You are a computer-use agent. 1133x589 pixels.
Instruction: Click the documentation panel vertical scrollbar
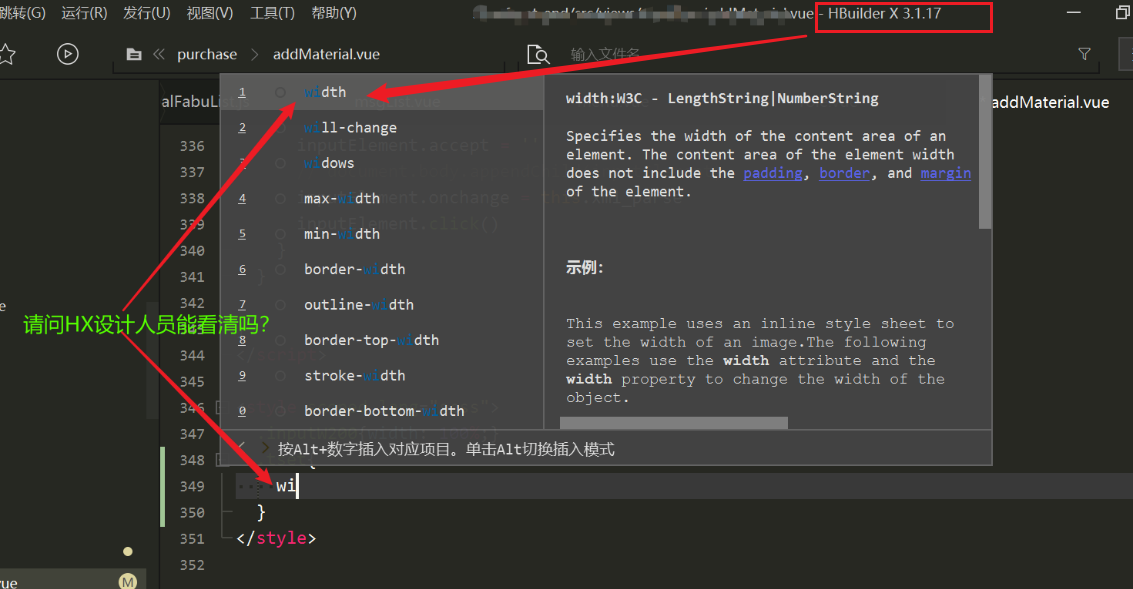[x=985, y=152]
